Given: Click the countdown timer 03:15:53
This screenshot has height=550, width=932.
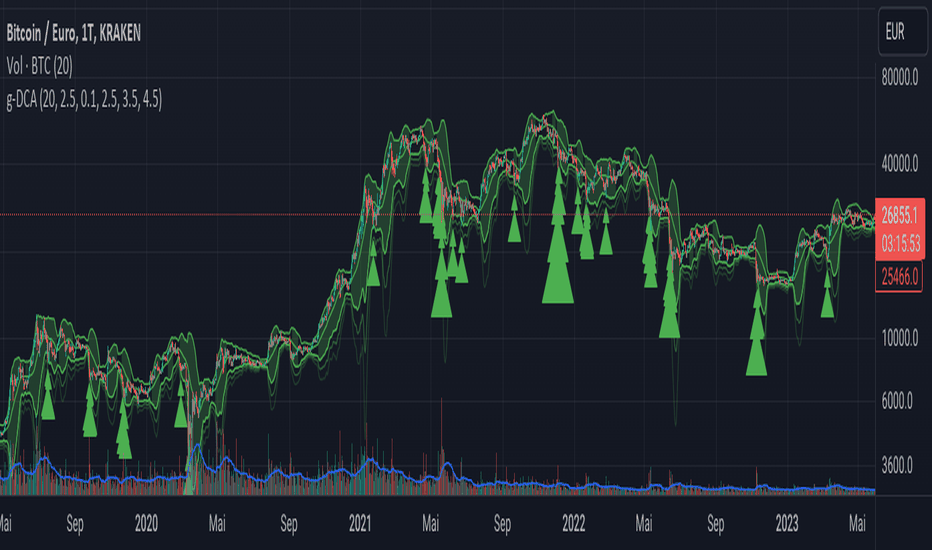Looking at the screenshot, I should click(x=900, y=243).
